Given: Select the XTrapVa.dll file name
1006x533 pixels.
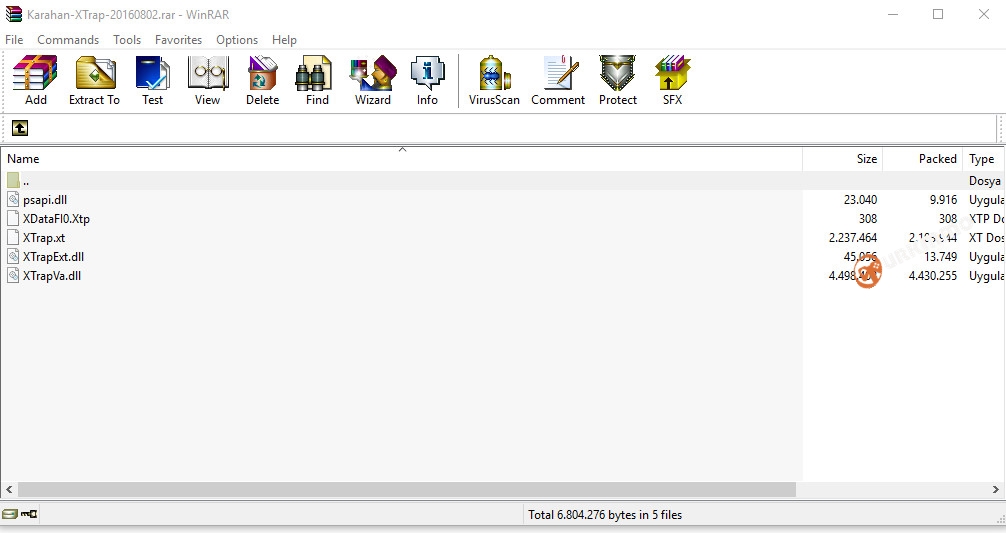Looking at the screenshot, I should pos(52,276).
